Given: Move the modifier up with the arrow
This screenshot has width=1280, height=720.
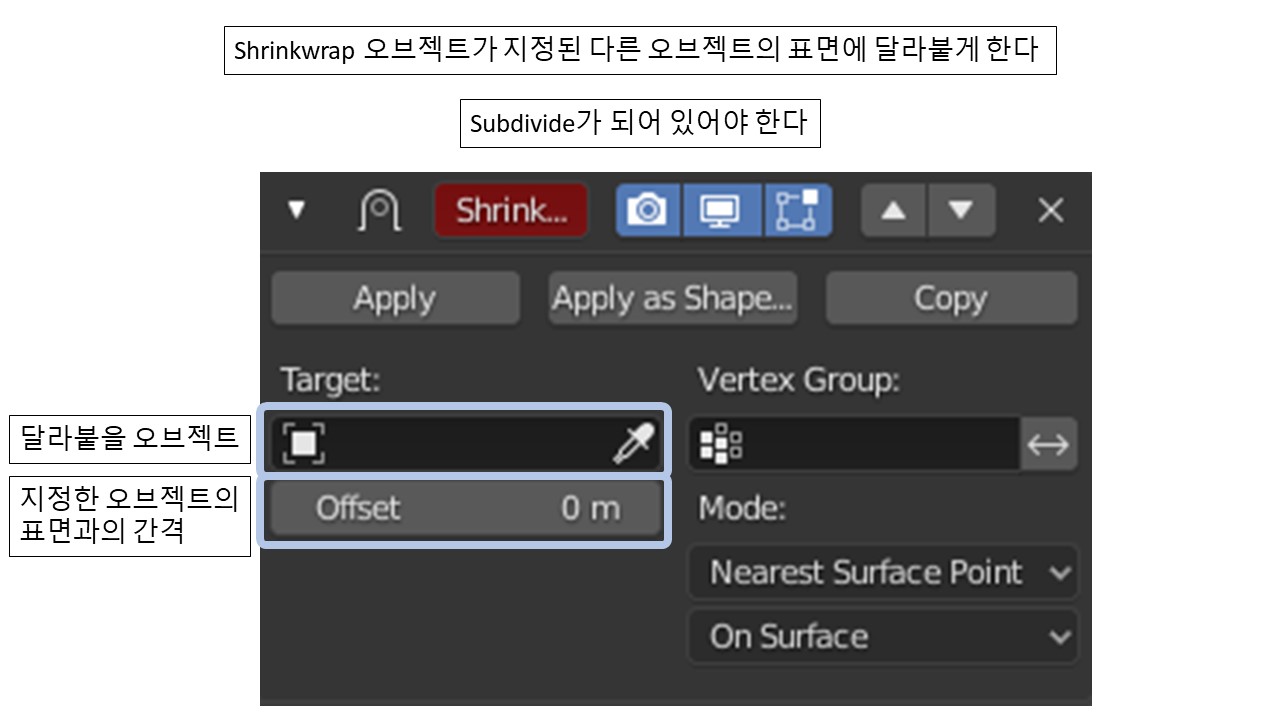Looking at the screenshot, I should coord(892,210).
